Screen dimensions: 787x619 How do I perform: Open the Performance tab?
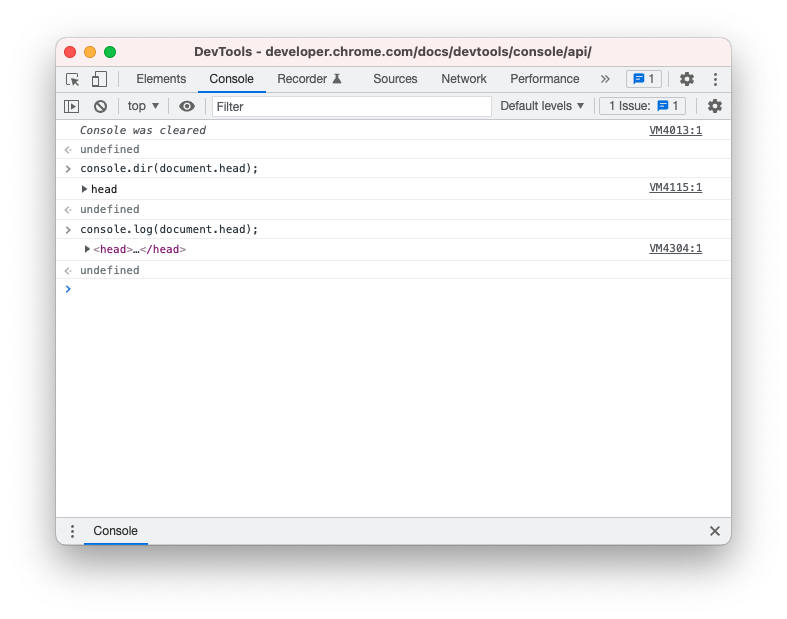click(545, 79)
